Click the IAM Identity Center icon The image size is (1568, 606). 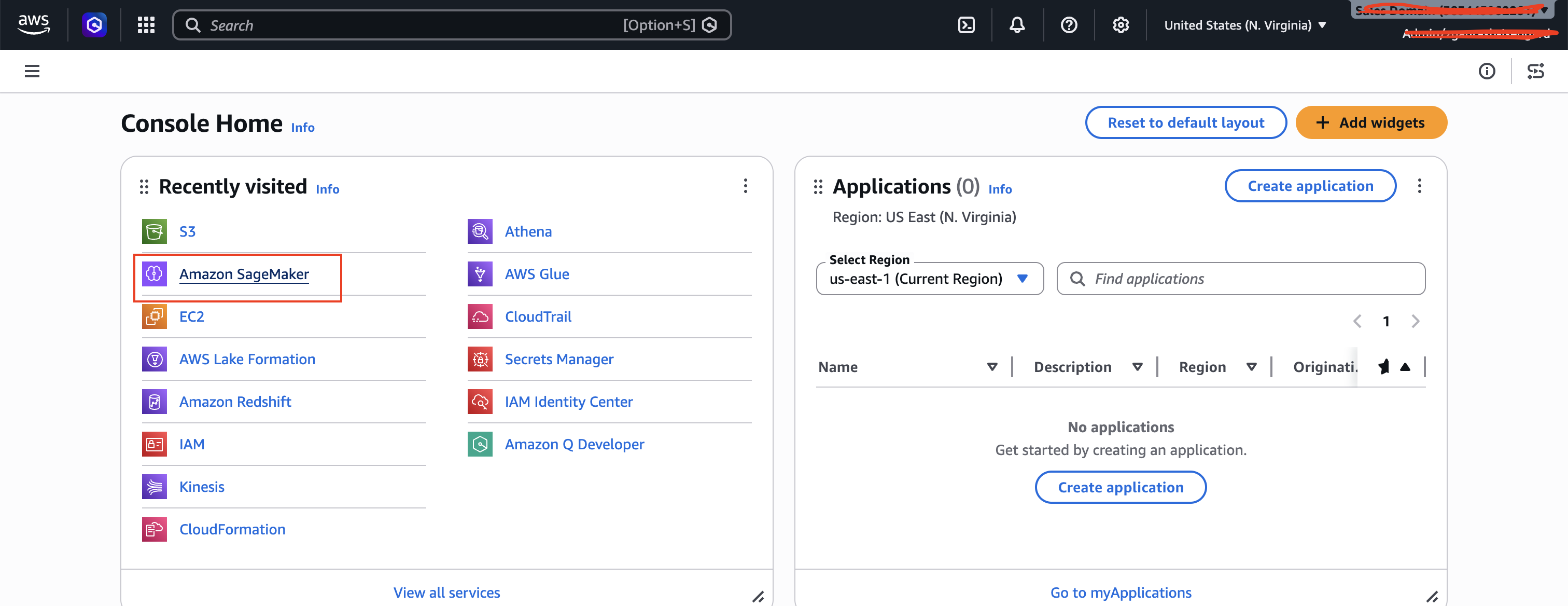coord(480,402)
